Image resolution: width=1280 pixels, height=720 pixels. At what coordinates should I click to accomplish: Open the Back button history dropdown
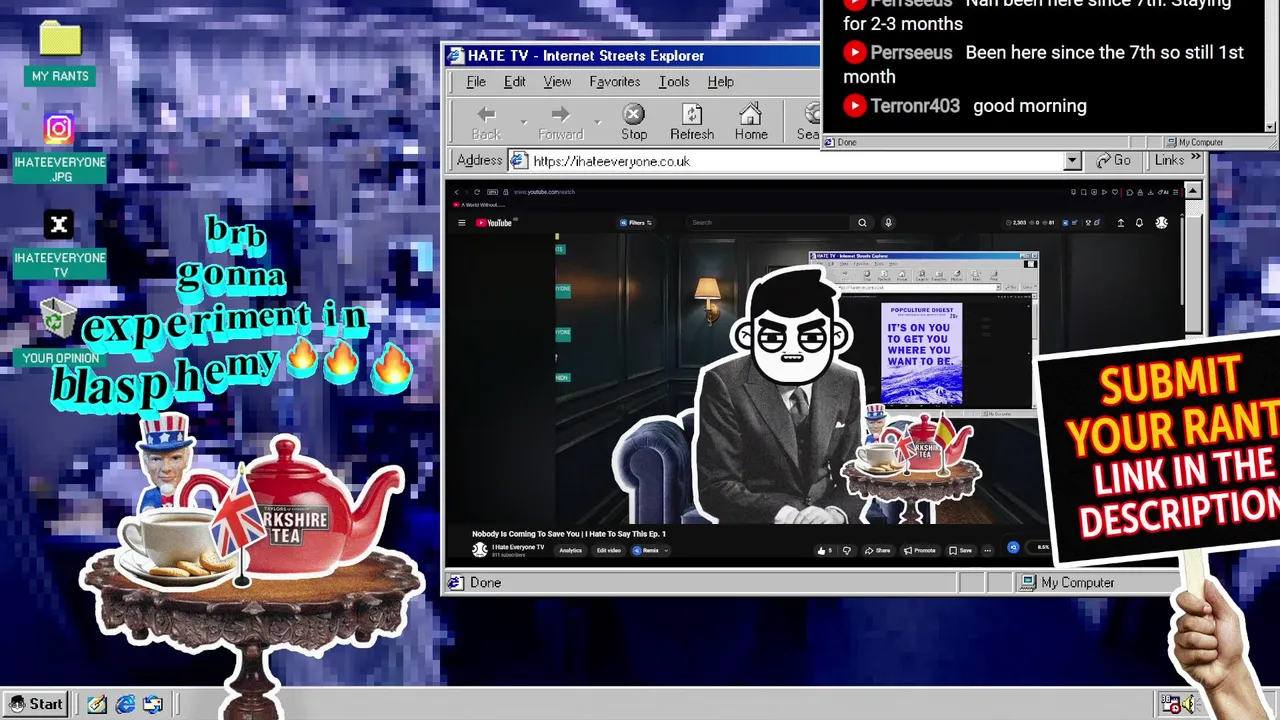pos(523,122)
